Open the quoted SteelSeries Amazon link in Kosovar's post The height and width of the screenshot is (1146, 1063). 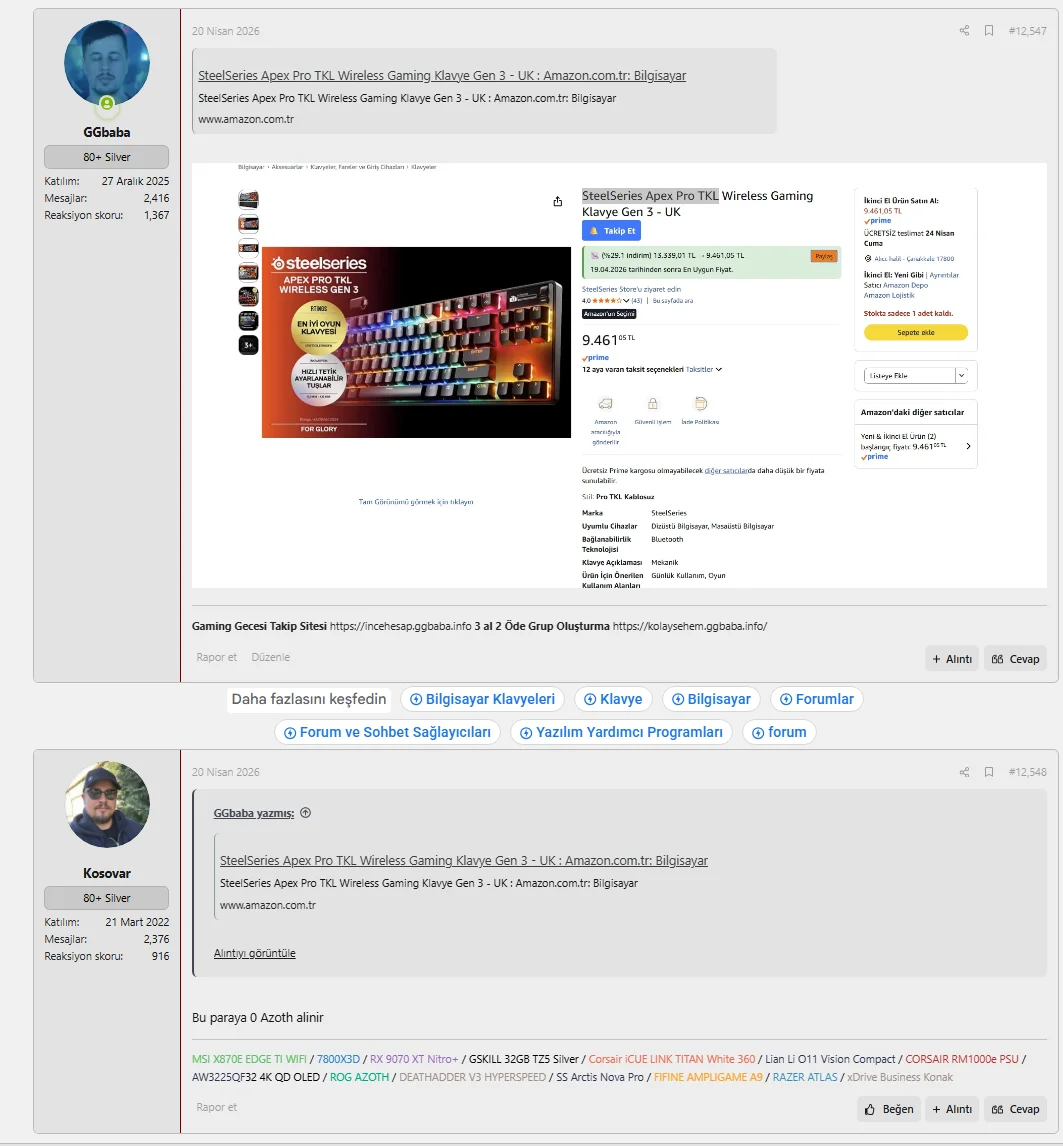pyautogui.click(x=464, y=860)
